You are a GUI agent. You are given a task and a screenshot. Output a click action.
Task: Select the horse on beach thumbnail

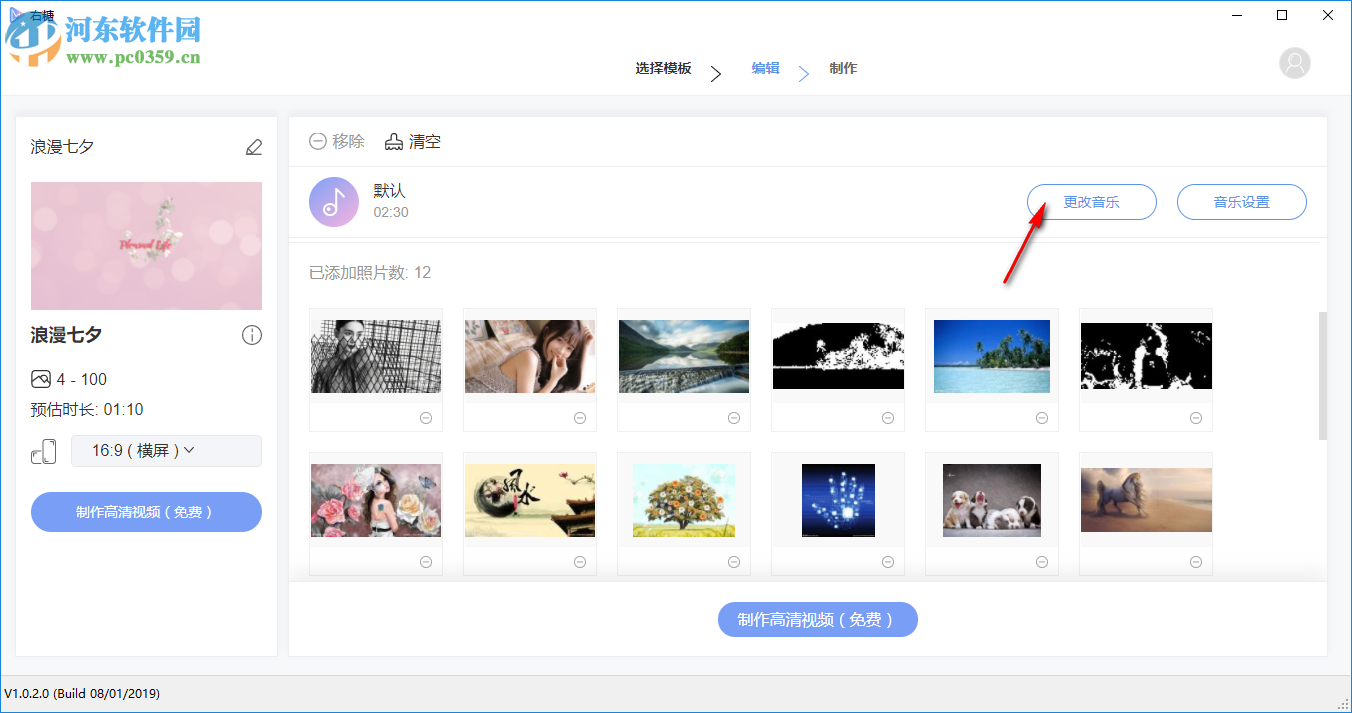coord(1146,500)
